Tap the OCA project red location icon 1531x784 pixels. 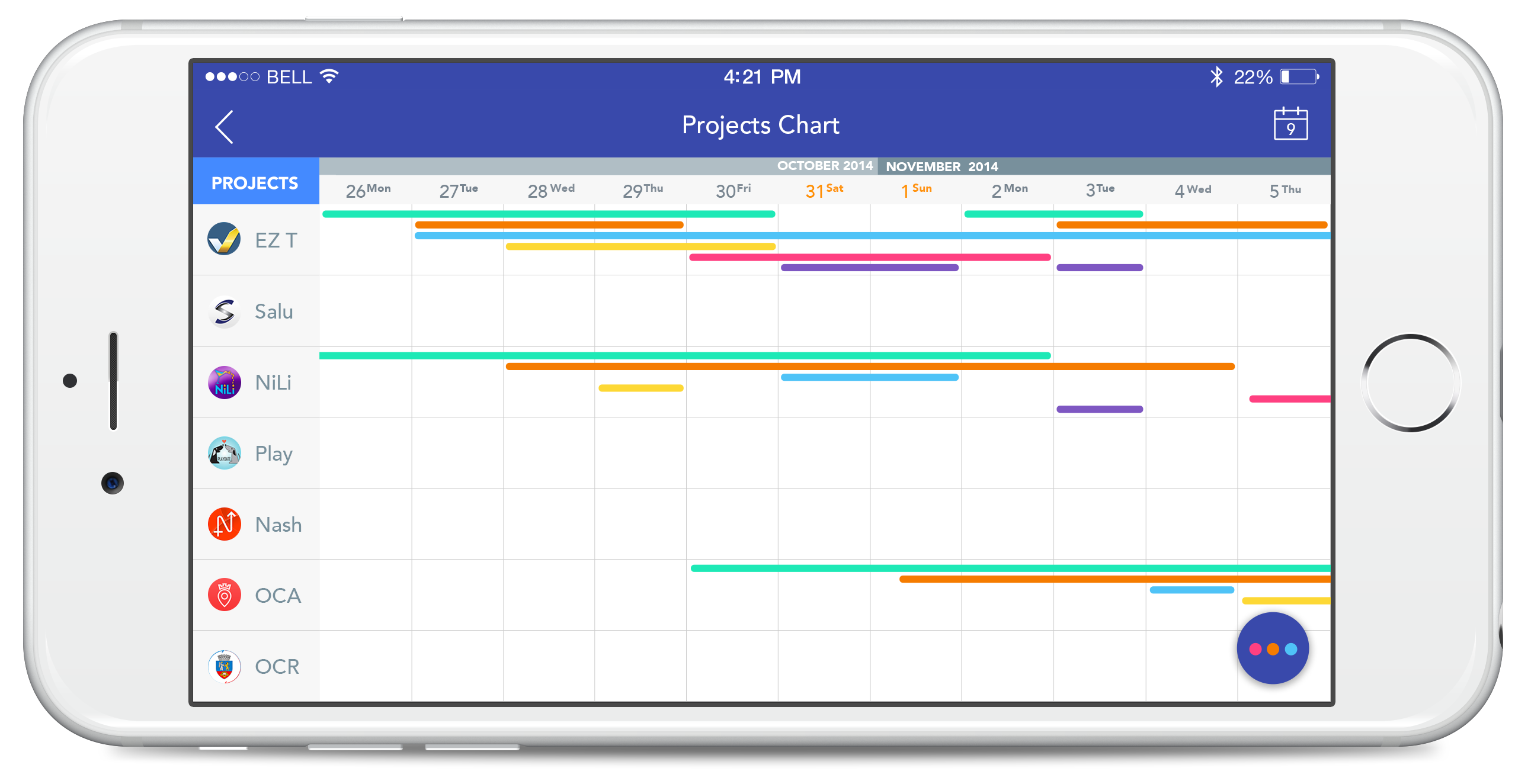pos(224,595)
